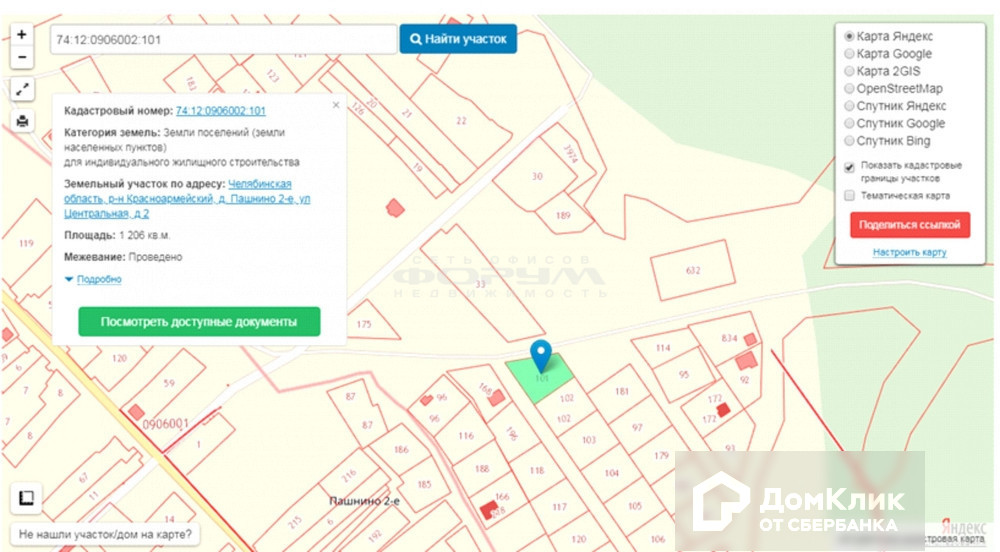The height and width of the screenshot is (552, 1000).
Task: Click the Пашнино 2-е village label
Action: point(364,501)
